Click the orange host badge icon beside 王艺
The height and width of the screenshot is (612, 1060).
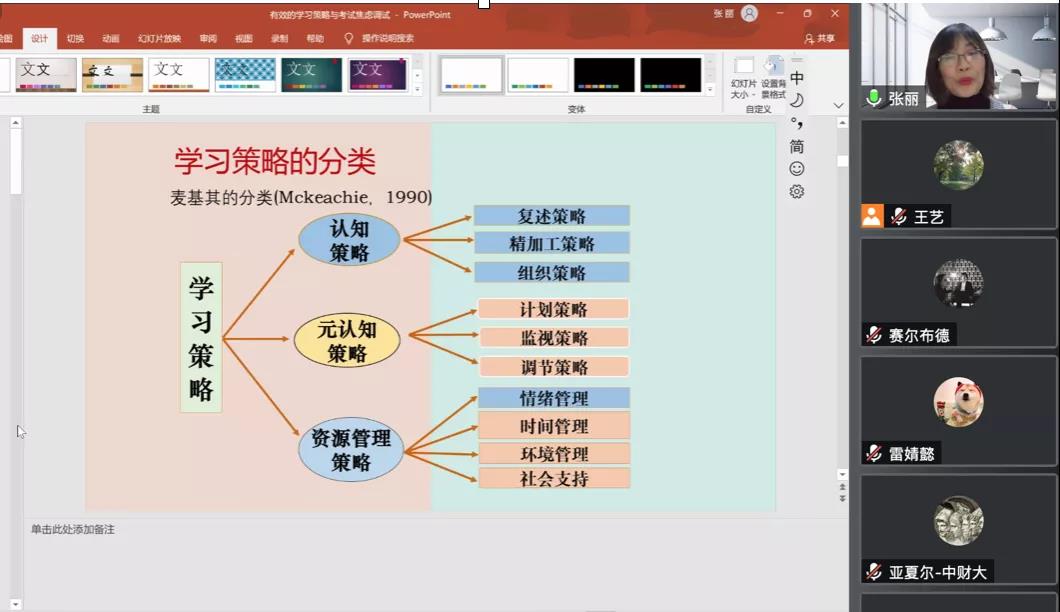(x=872, y=216)
